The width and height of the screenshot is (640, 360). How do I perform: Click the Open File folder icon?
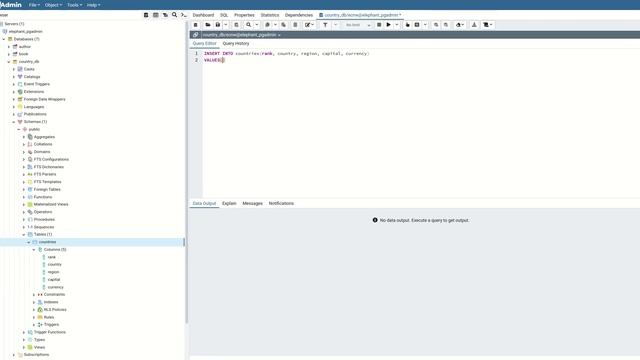coord(208,25)
